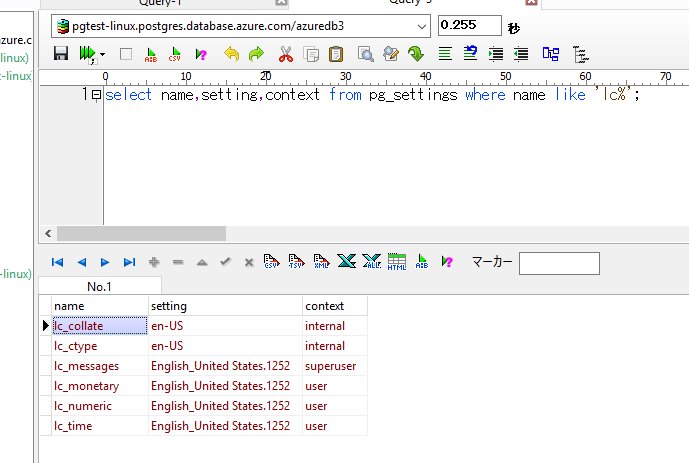This screenshot has width=689, height=463.
Task: Go to the first record arrow
Action: pyautogui.click(x=57, y=262)
